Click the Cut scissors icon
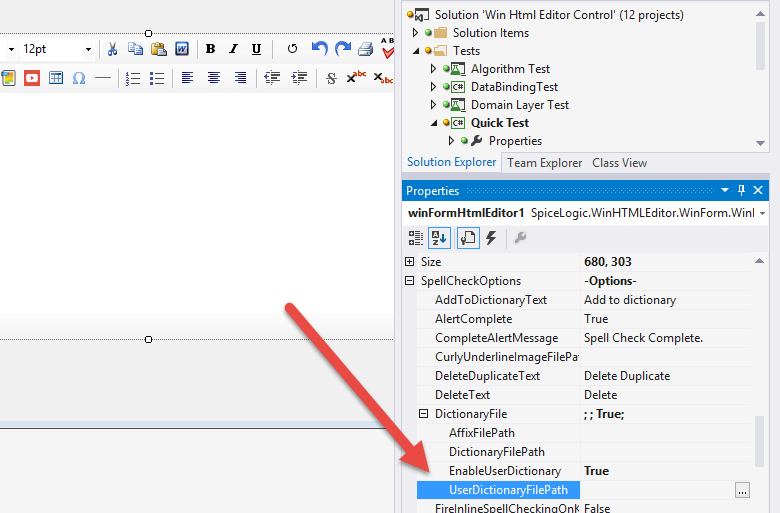The width and height of the screenshot is (780, 513). [113, 49]
